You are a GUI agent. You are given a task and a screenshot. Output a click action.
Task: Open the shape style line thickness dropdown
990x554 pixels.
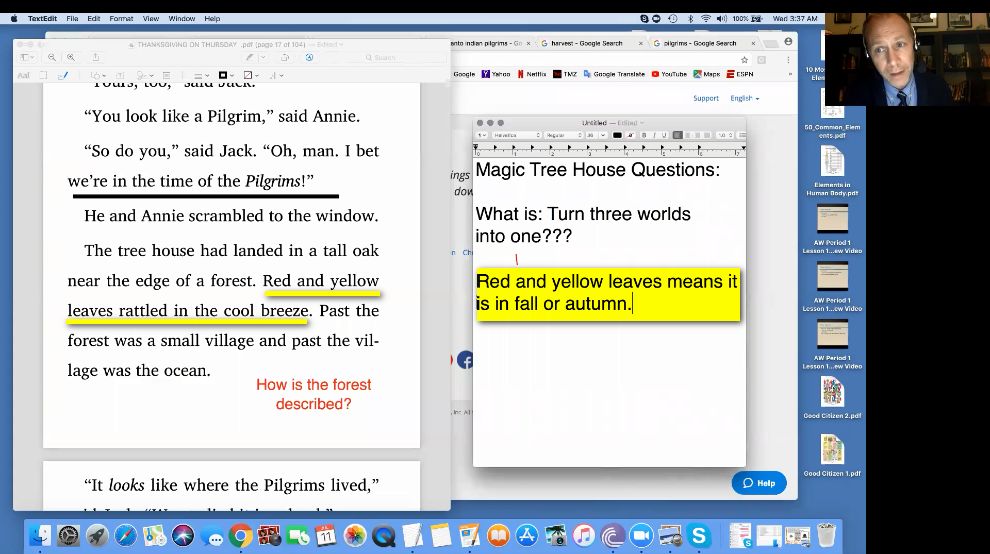[x=201, y=76]
